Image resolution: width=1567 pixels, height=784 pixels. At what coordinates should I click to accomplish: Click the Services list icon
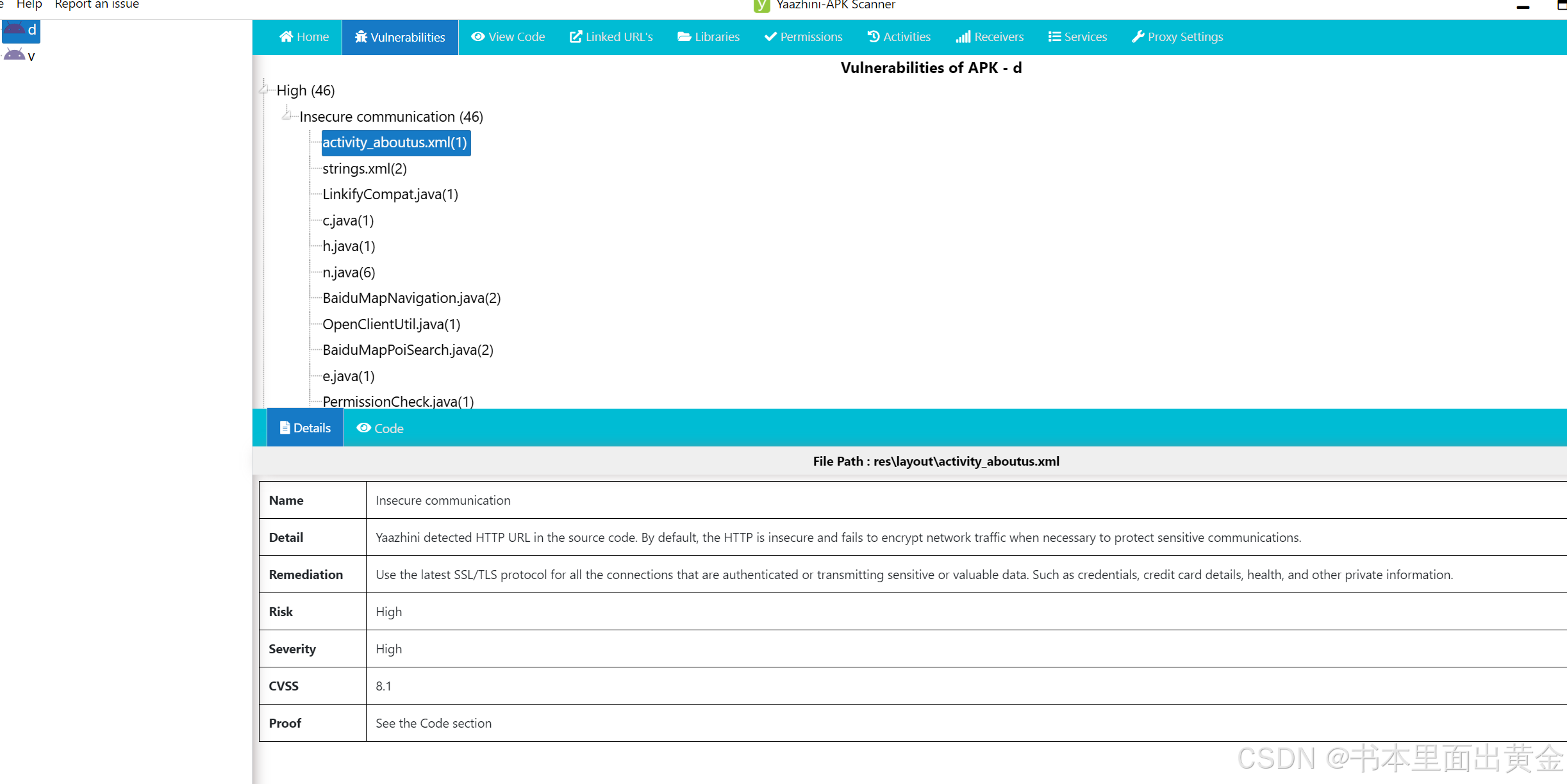pos(1054,37)
